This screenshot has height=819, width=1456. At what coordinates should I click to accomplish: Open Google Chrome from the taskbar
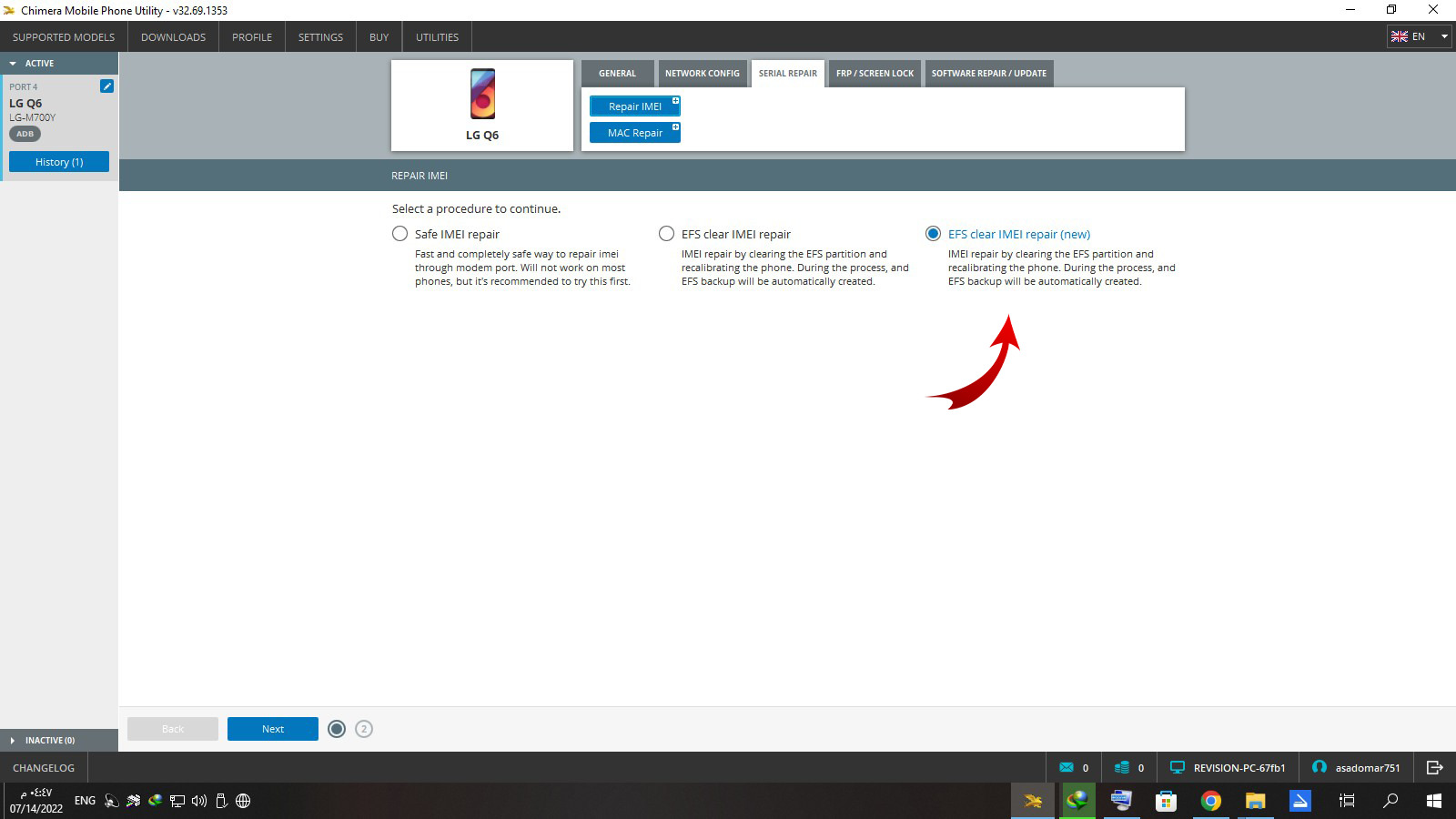coord(1211,801)
